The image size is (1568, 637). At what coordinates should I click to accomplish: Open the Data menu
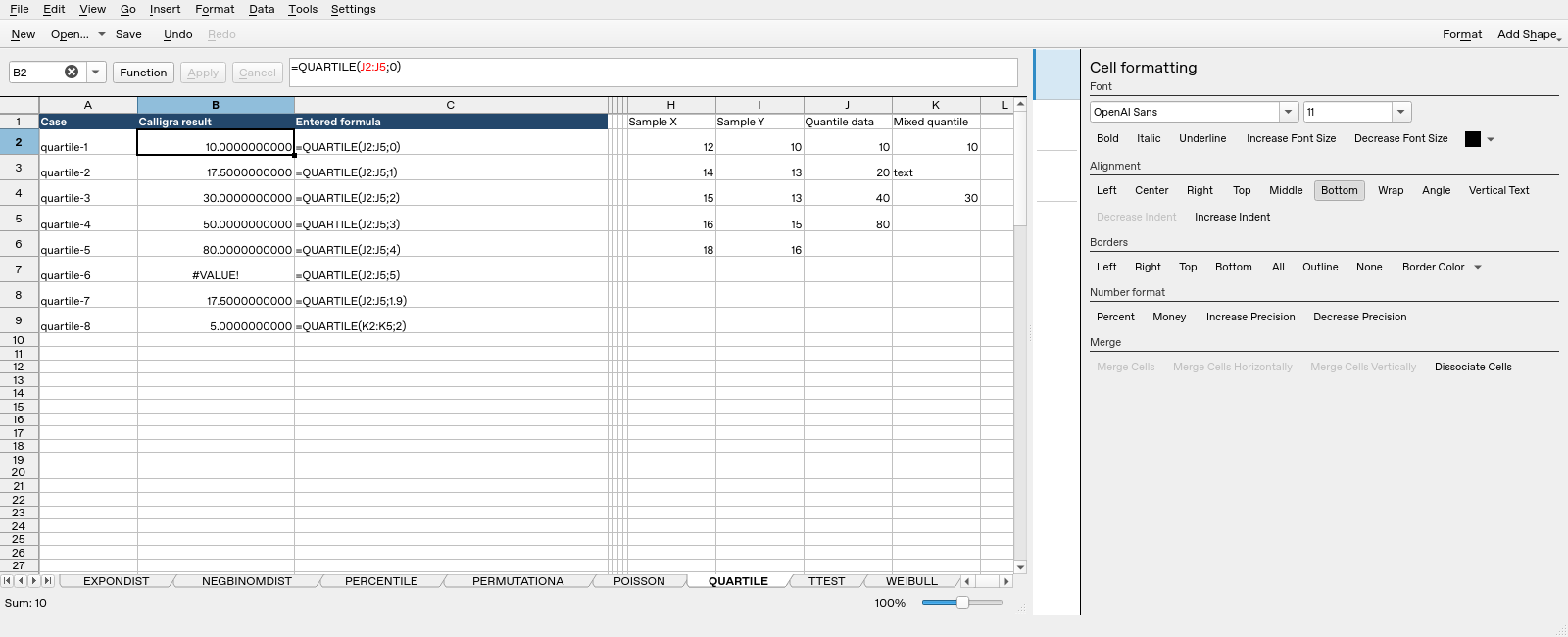click(x=262, y=9)
